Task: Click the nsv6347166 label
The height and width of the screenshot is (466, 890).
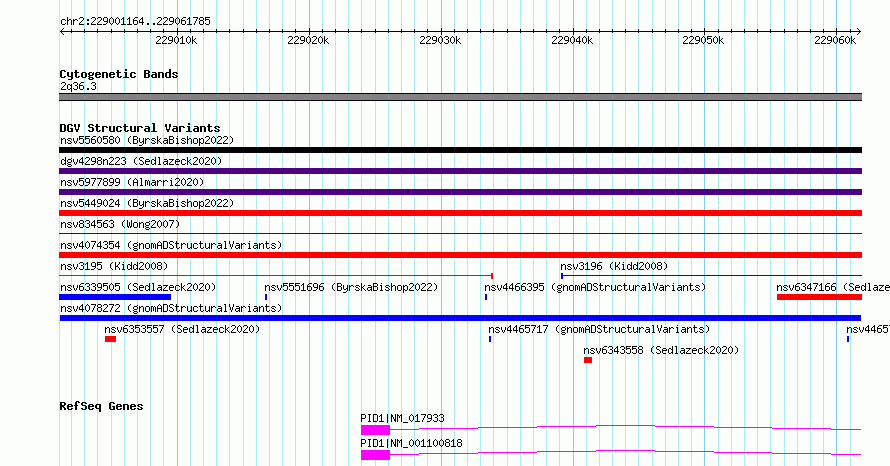Action: [x=833, y=287]
